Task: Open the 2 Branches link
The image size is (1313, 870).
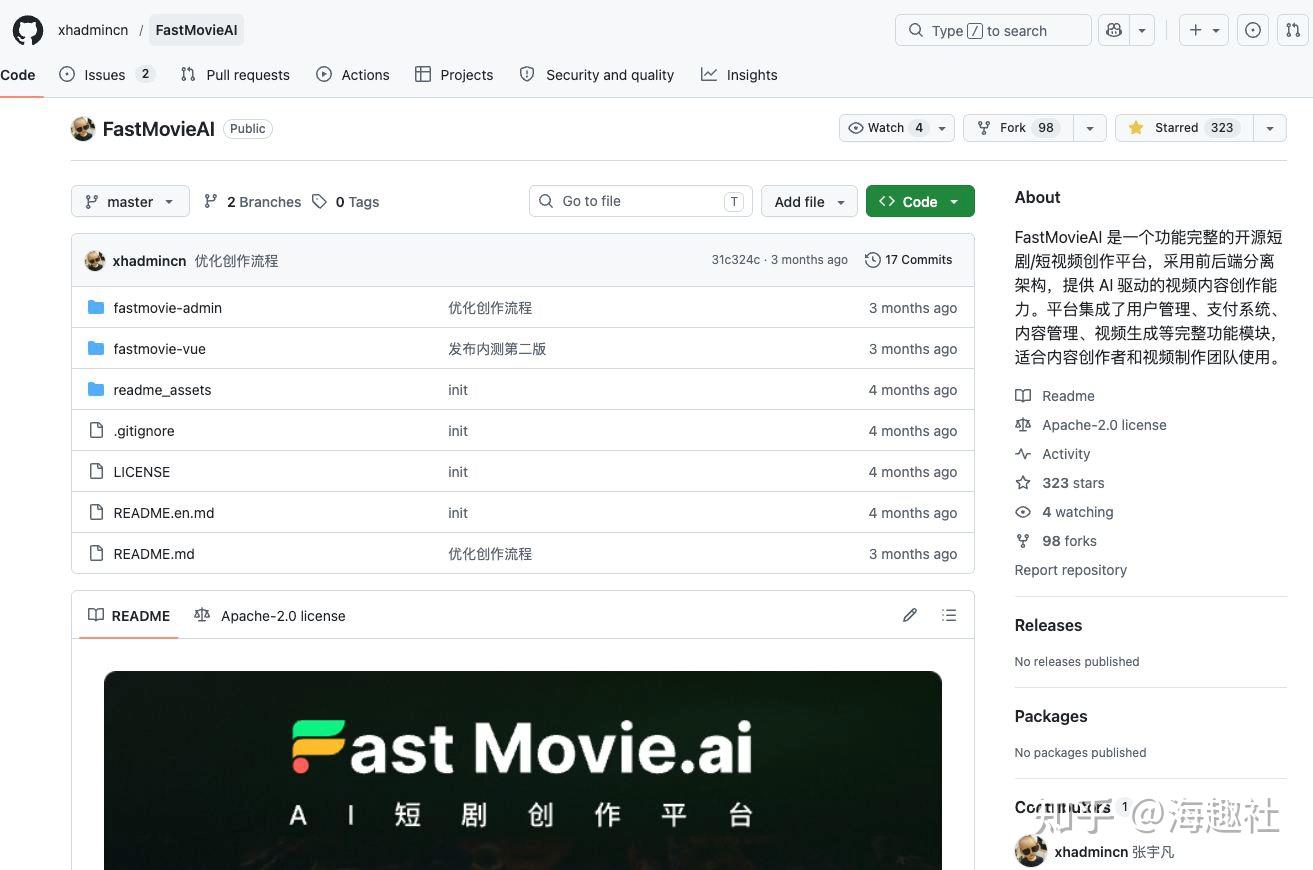Action: pyautogui.click(x=252, y=201)
